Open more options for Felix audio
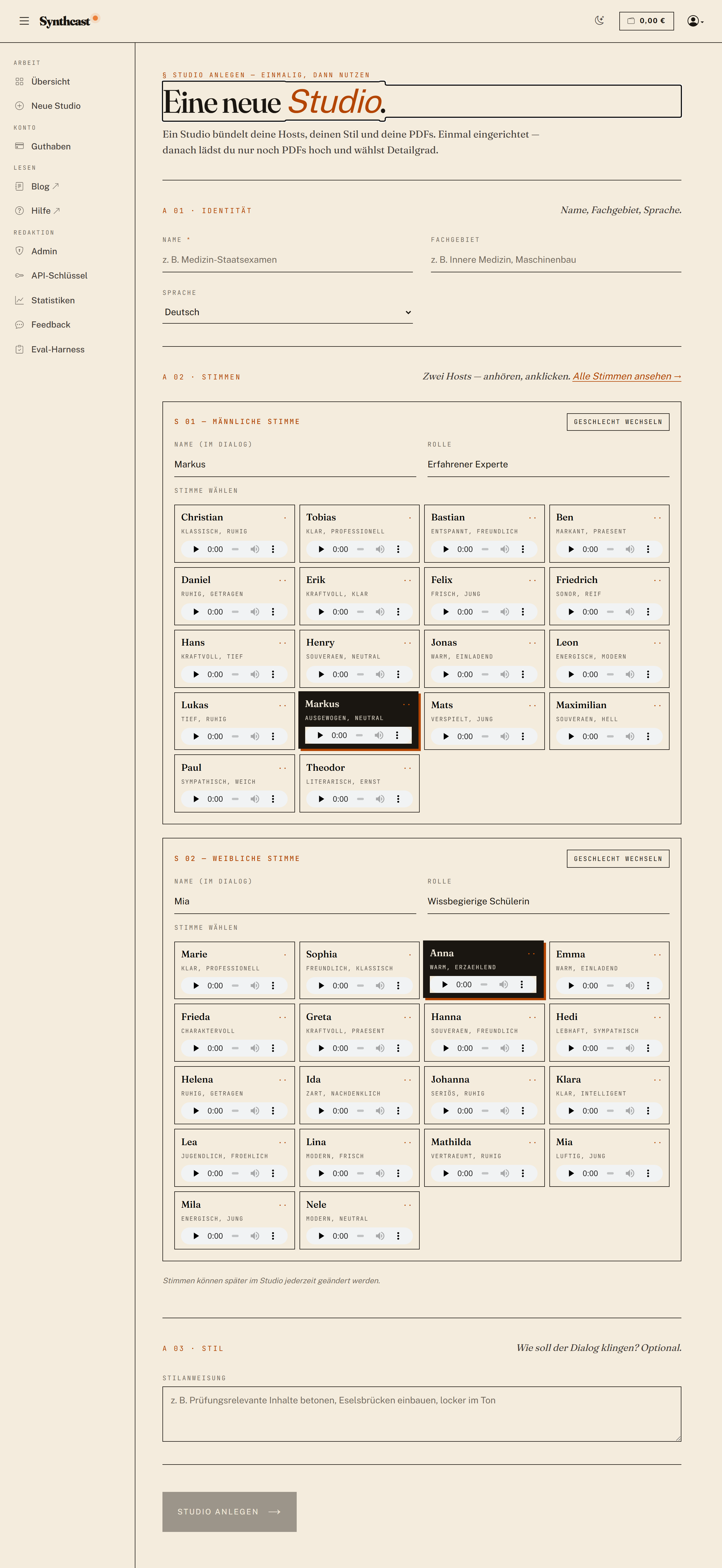This screenshot has height=1568, width=722. point(523,612)
